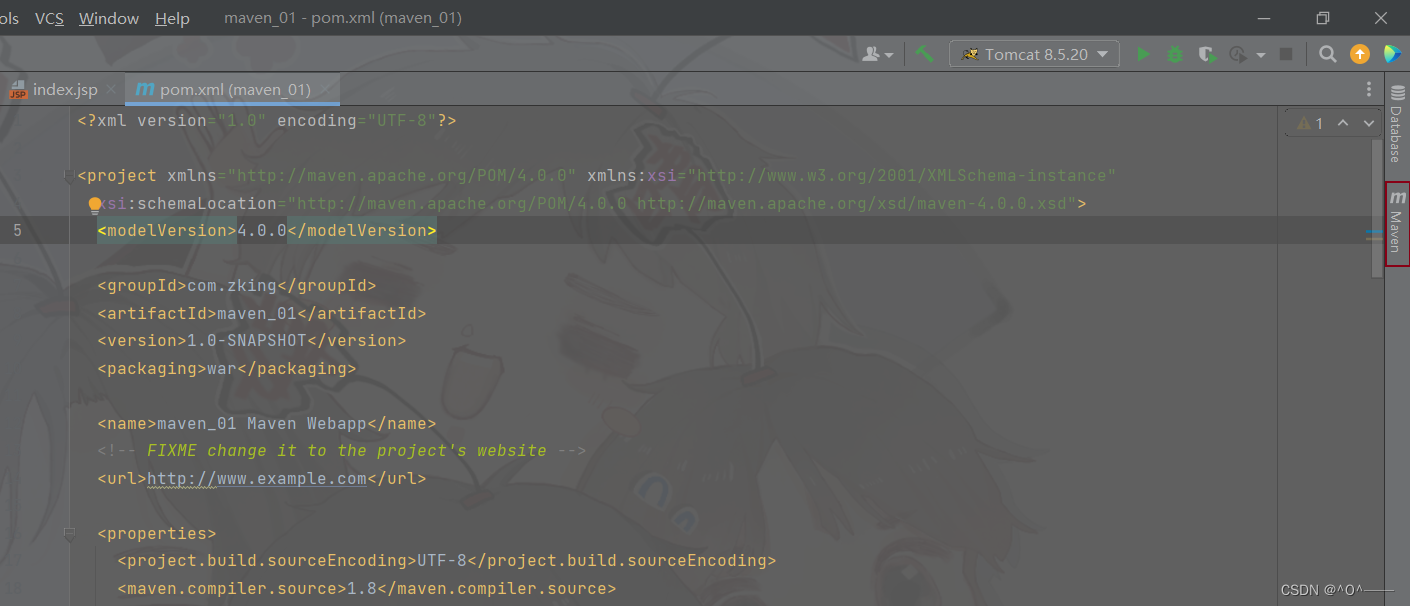The image size is (1410, 606).
Task: Go to previous highlighted error arrow
Action: coord(1343,123)
